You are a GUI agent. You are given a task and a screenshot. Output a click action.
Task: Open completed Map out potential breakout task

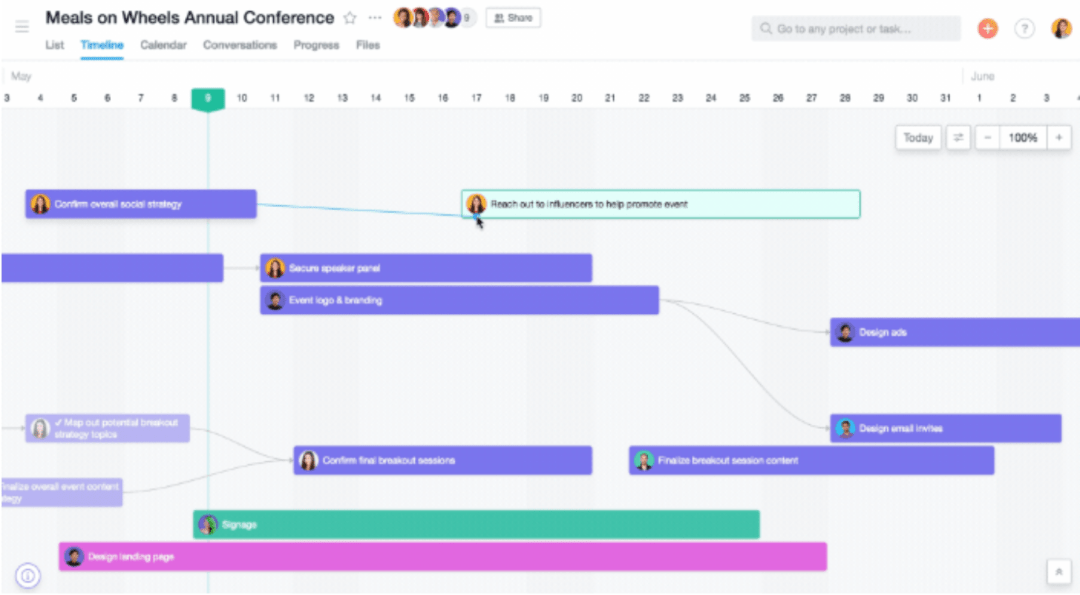pos(107,428)
